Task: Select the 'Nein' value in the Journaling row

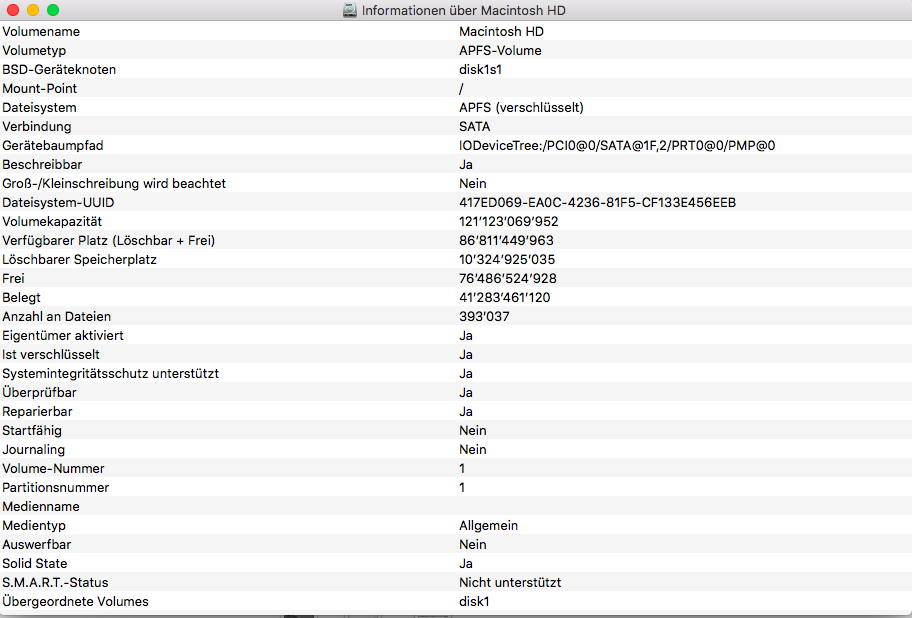Action: [472, 449]
